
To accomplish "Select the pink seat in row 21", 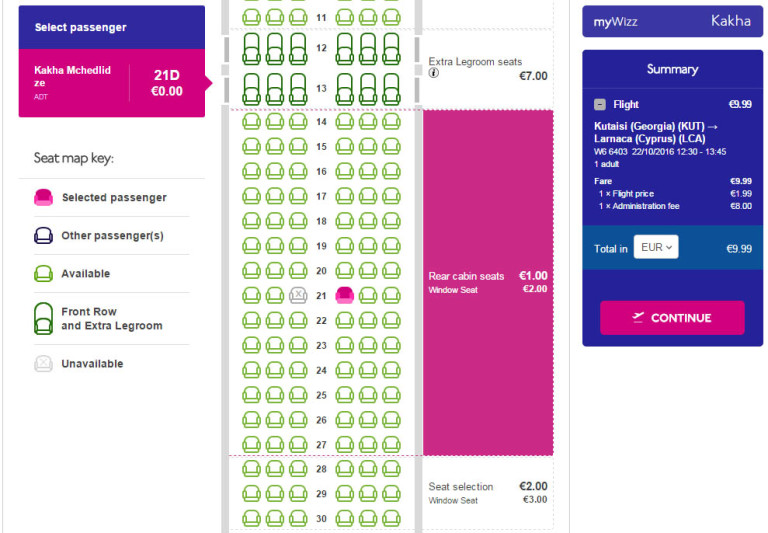I will pos(344,295).
